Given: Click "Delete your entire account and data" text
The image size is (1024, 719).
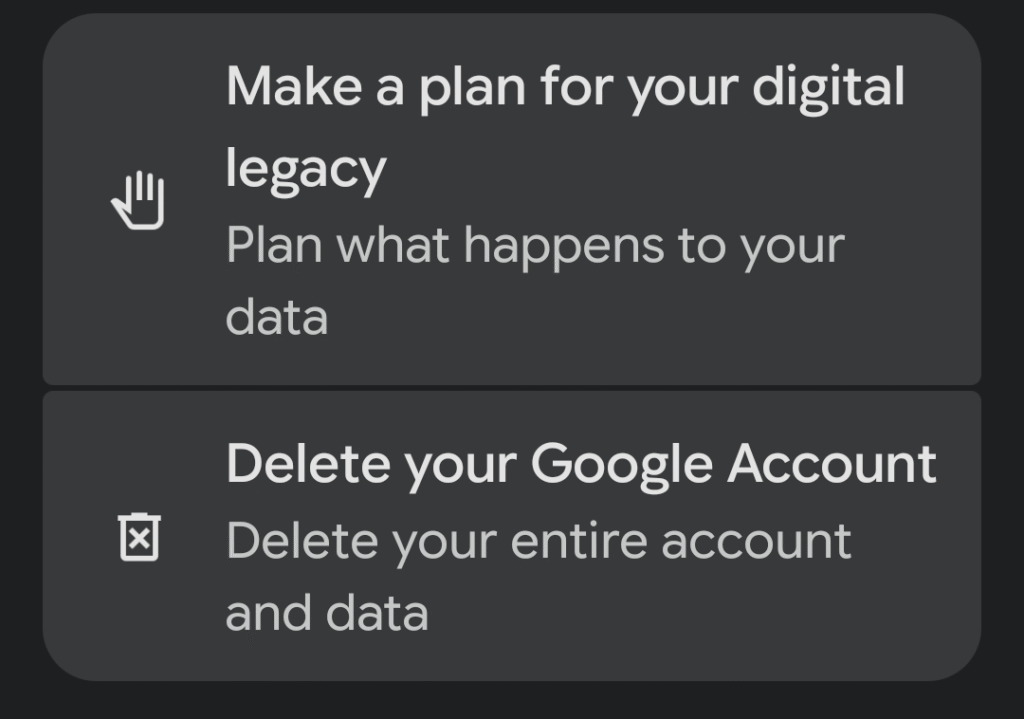Looking at the screenshot, I should [538, 576].
